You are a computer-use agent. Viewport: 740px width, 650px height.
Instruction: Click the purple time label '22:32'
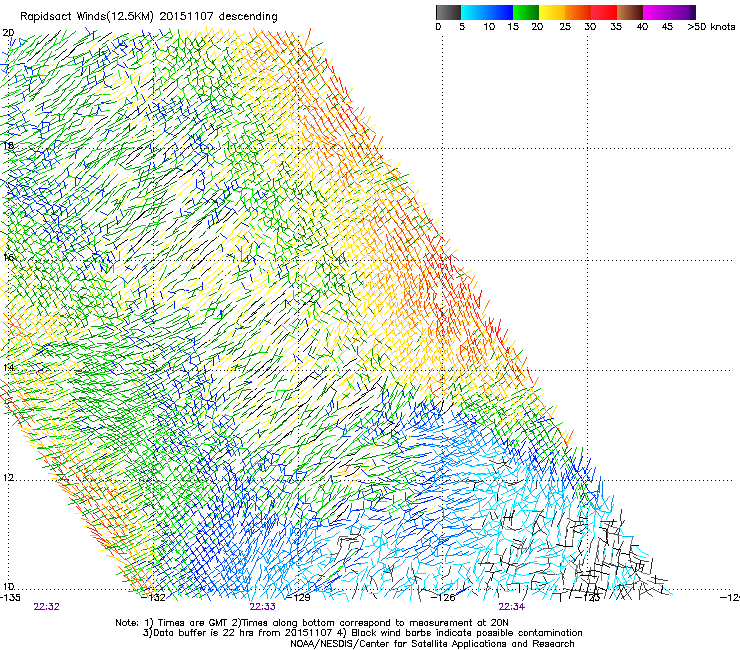[x=47, y=607]
